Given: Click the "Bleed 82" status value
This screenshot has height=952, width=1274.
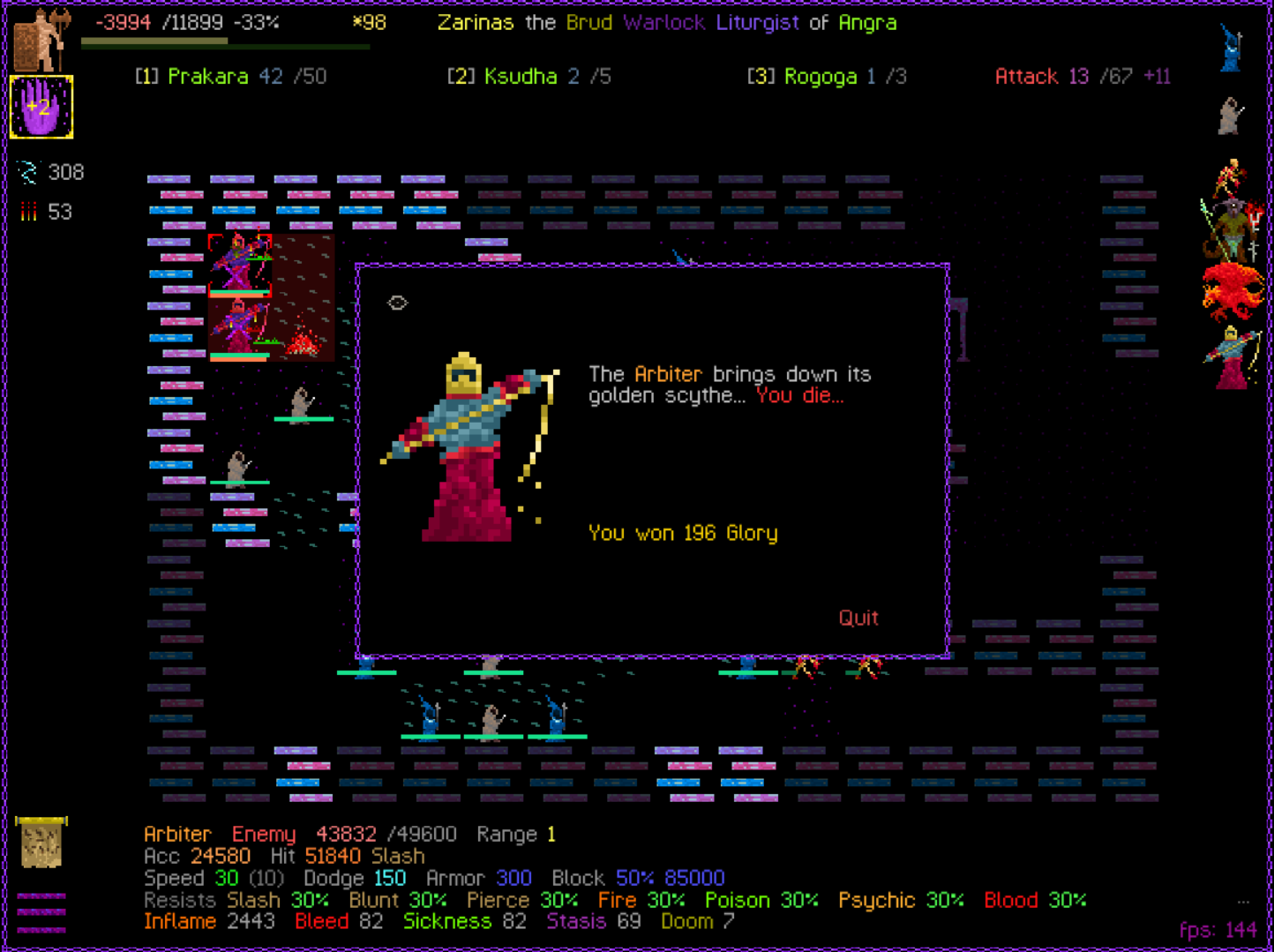Looking at the screenshot, I should pyautogui.click(x=339, y=921).
